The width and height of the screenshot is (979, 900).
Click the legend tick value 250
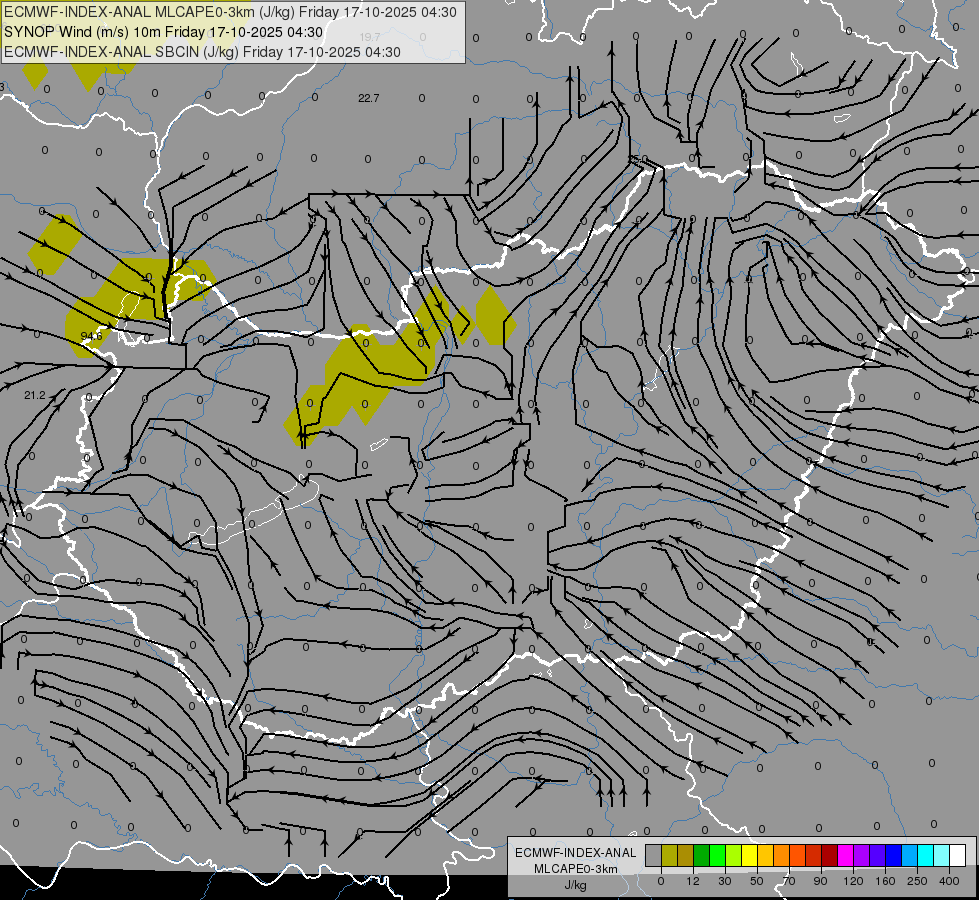pos(917,881)
